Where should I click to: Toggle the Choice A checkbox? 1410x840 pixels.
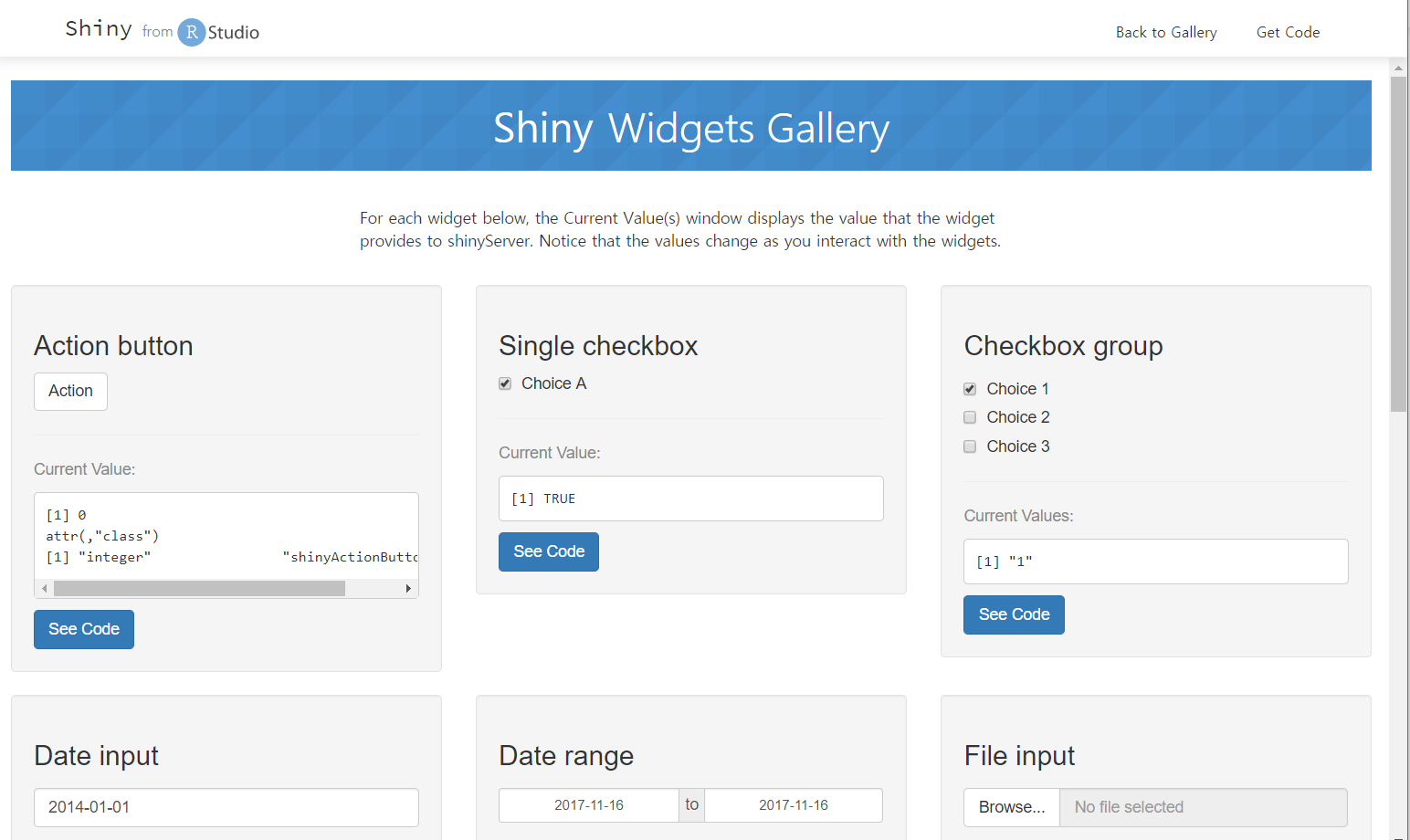[505, 383]
